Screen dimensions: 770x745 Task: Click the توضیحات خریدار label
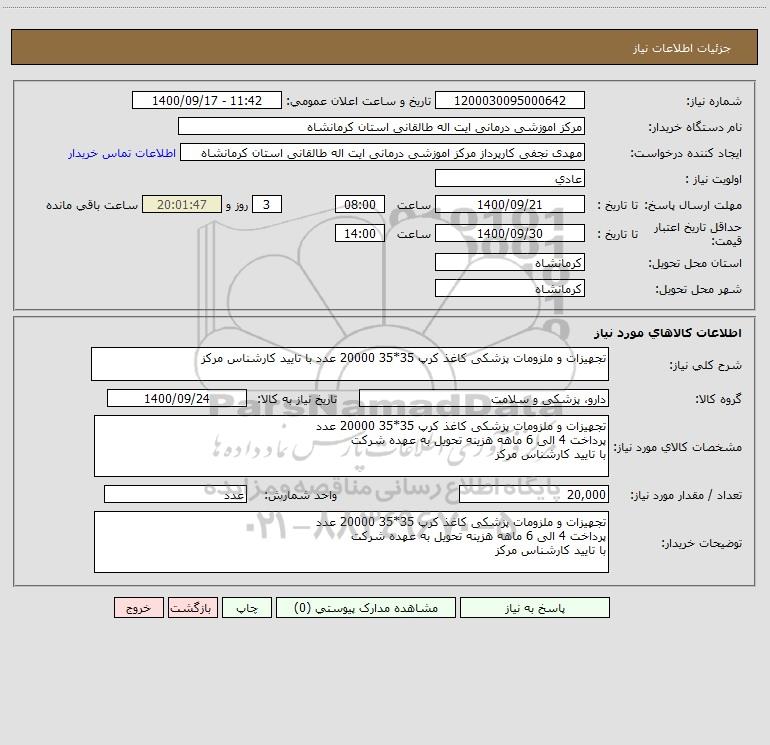click(x=701, y=543)
